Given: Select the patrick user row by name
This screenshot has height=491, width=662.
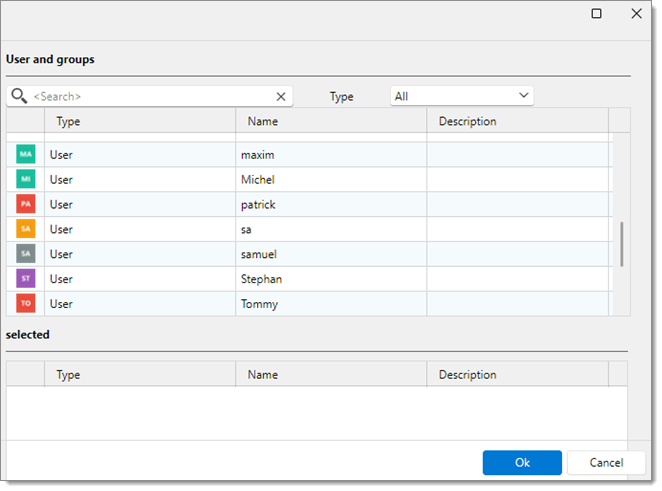Looking at the screenshot, I should click(257, 205).
